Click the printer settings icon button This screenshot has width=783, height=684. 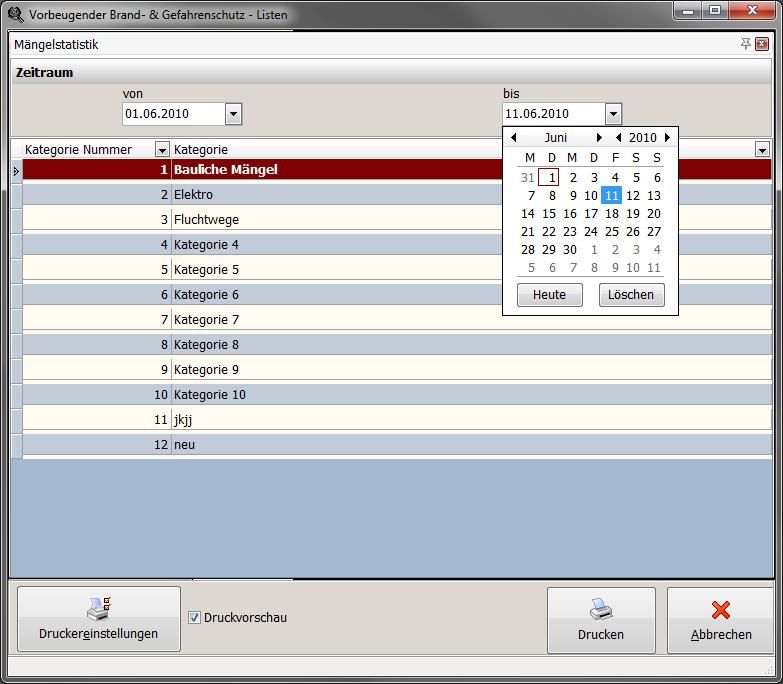click(98, 619)
